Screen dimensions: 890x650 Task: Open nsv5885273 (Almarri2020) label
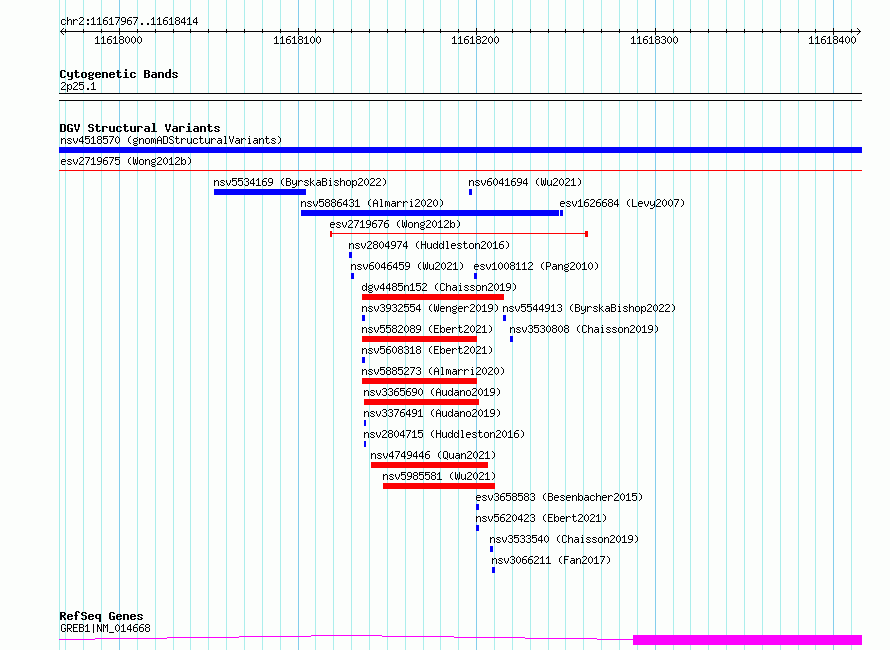tap(433, 371)
